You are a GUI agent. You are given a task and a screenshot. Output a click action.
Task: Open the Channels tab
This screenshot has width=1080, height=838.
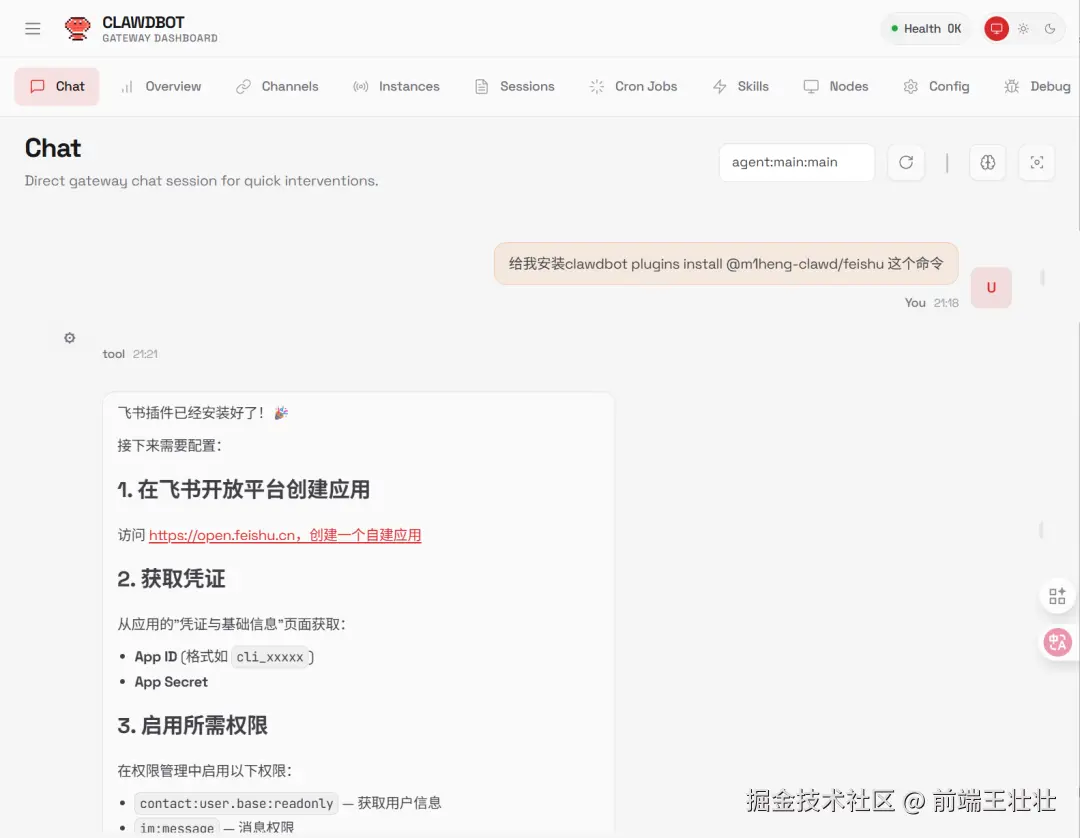tap(277, 86)
